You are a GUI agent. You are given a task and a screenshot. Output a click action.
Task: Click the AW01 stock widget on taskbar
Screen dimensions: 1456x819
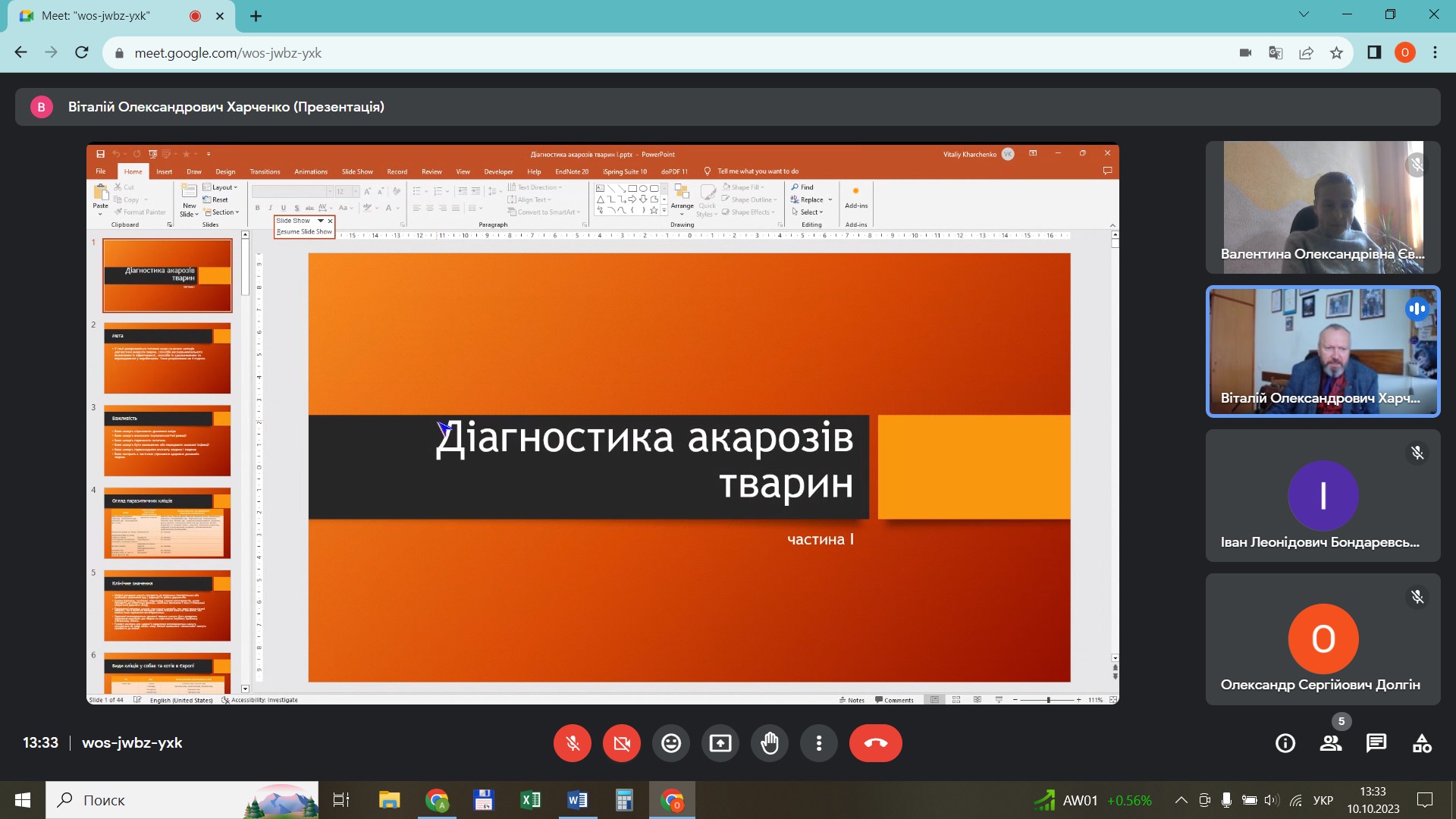tap(1093, 800)
